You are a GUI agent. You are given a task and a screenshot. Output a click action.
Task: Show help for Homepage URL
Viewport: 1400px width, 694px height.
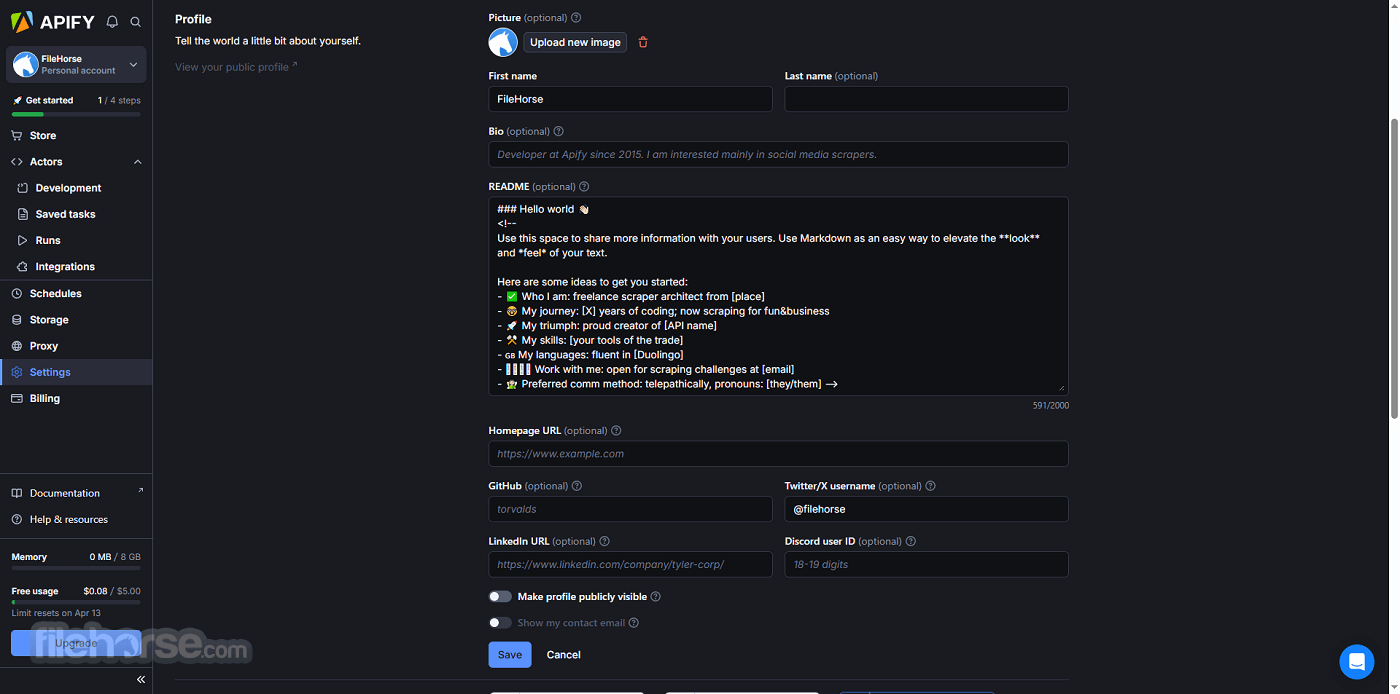point(616,431)
